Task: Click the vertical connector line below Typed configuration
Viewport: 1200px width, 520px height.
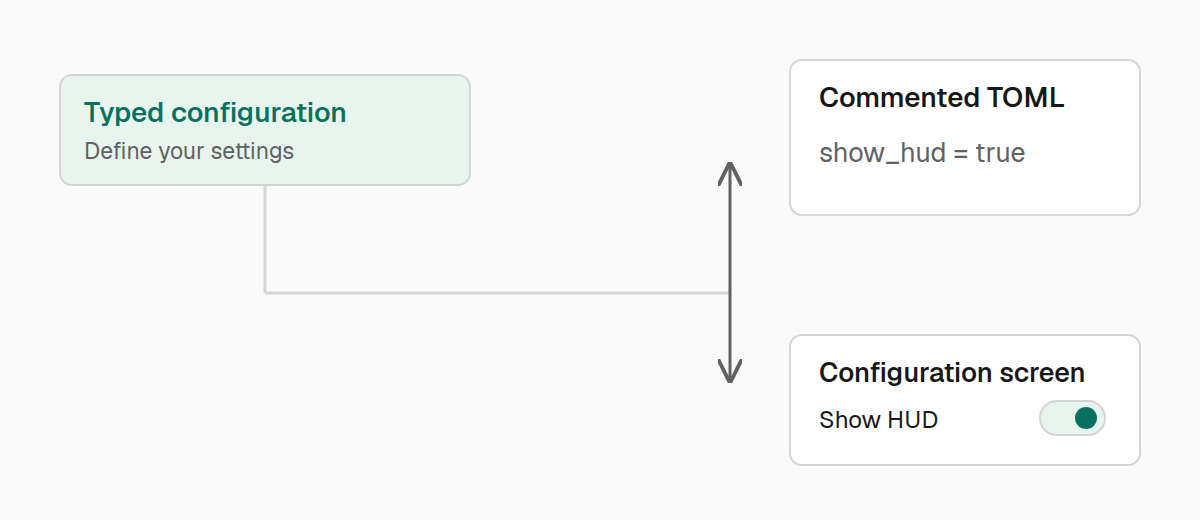Action: pos(265,239)
